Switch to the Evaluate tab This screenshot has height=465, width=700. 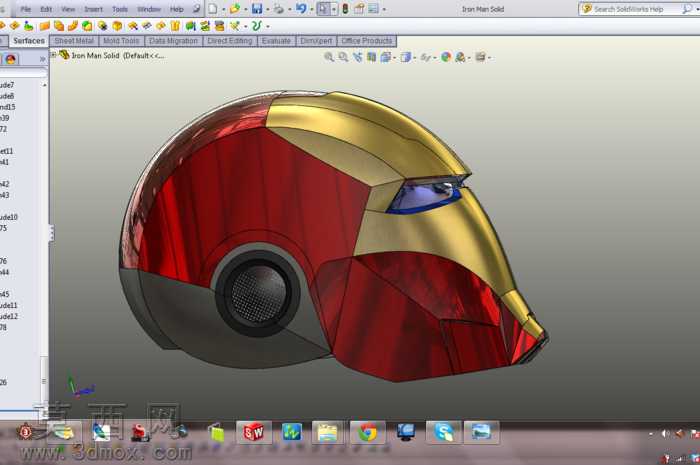pyautogui.click(x=276, y=41)
